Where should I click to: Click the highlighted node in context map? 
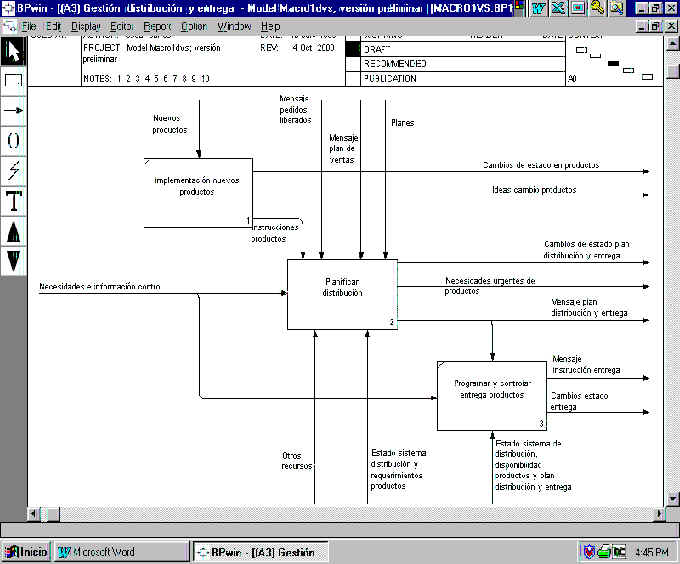point(613,63)
